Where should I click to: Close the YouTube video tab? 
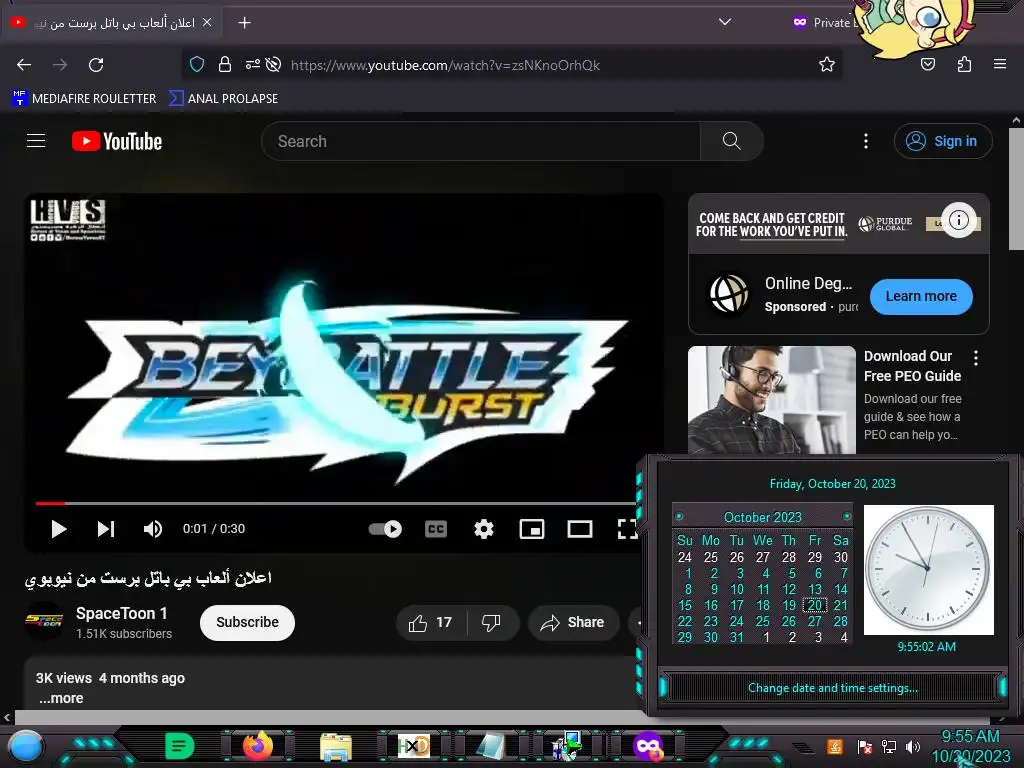tap(207, 22)
